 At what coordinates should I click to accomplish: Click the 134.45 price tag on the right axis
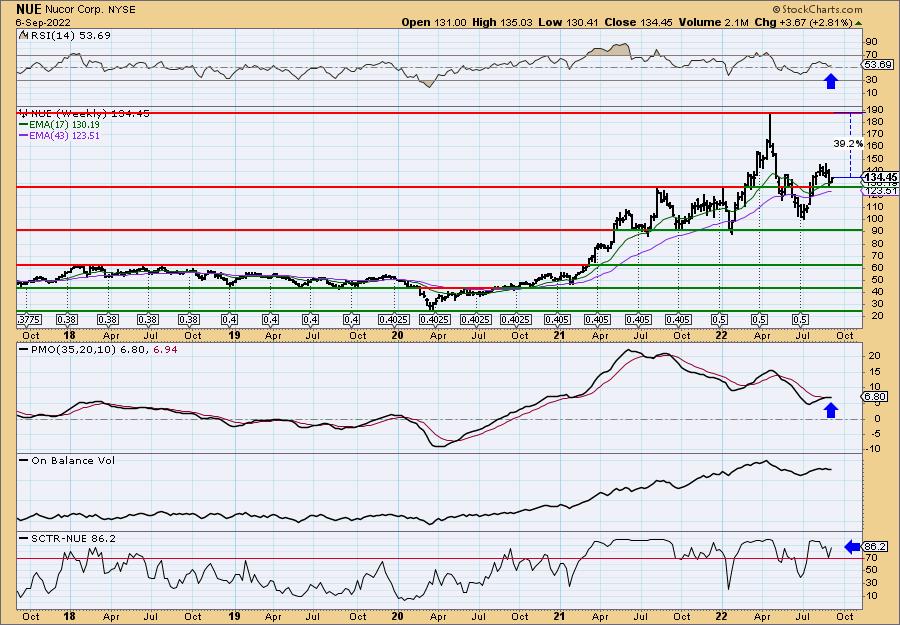pos(880,178)
